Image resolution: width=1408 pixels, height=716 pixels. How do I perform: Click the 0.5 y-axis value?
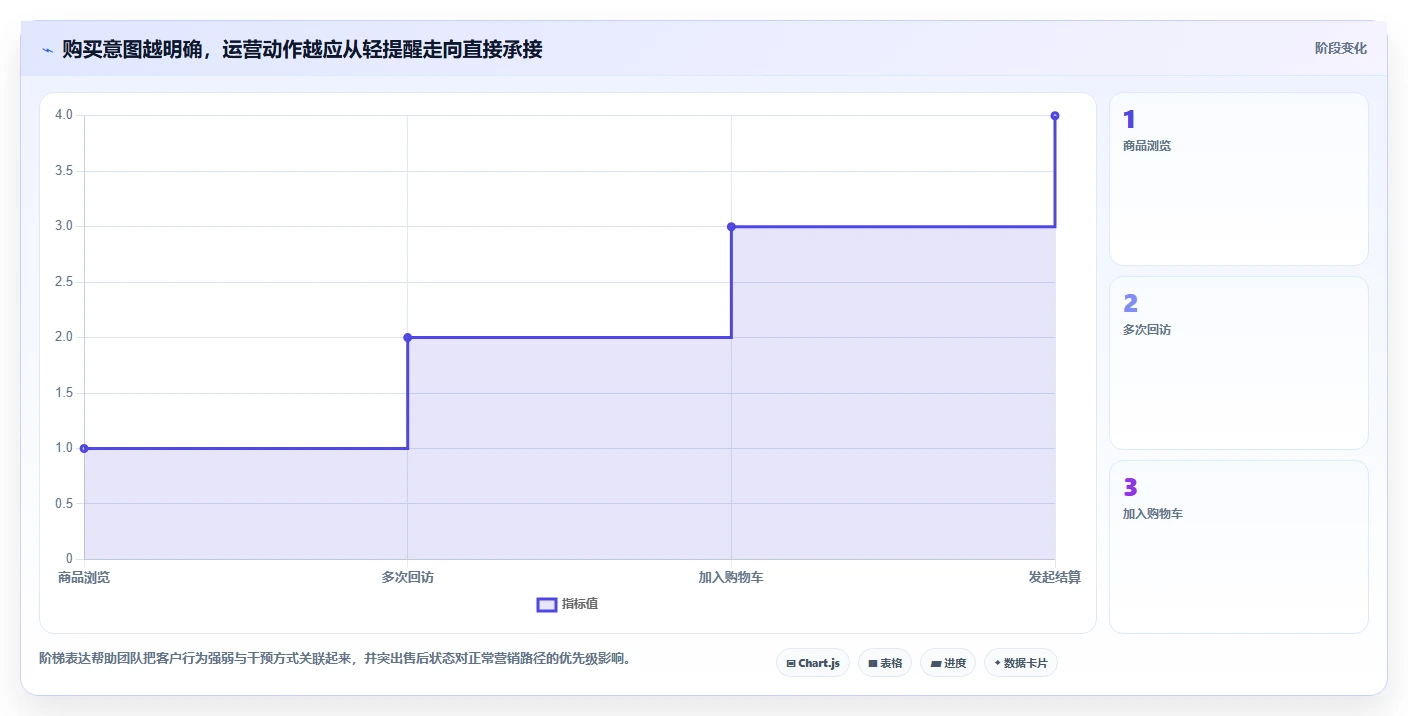tap(65, 503)
